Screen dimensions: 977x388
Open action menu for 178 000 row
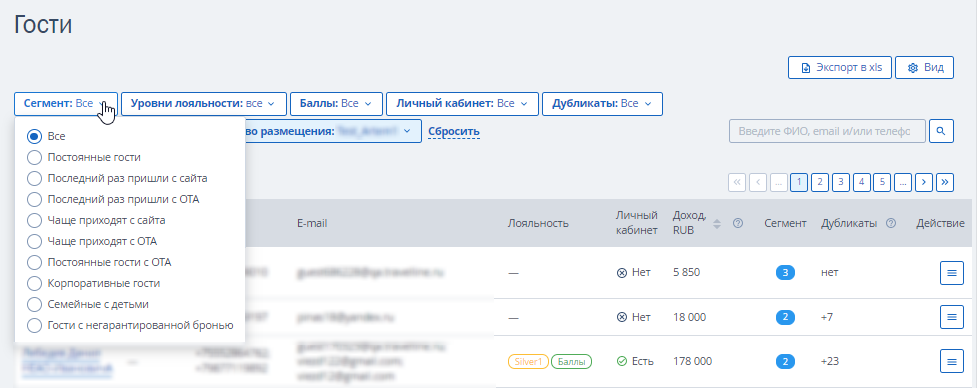[x=951, y=361]
